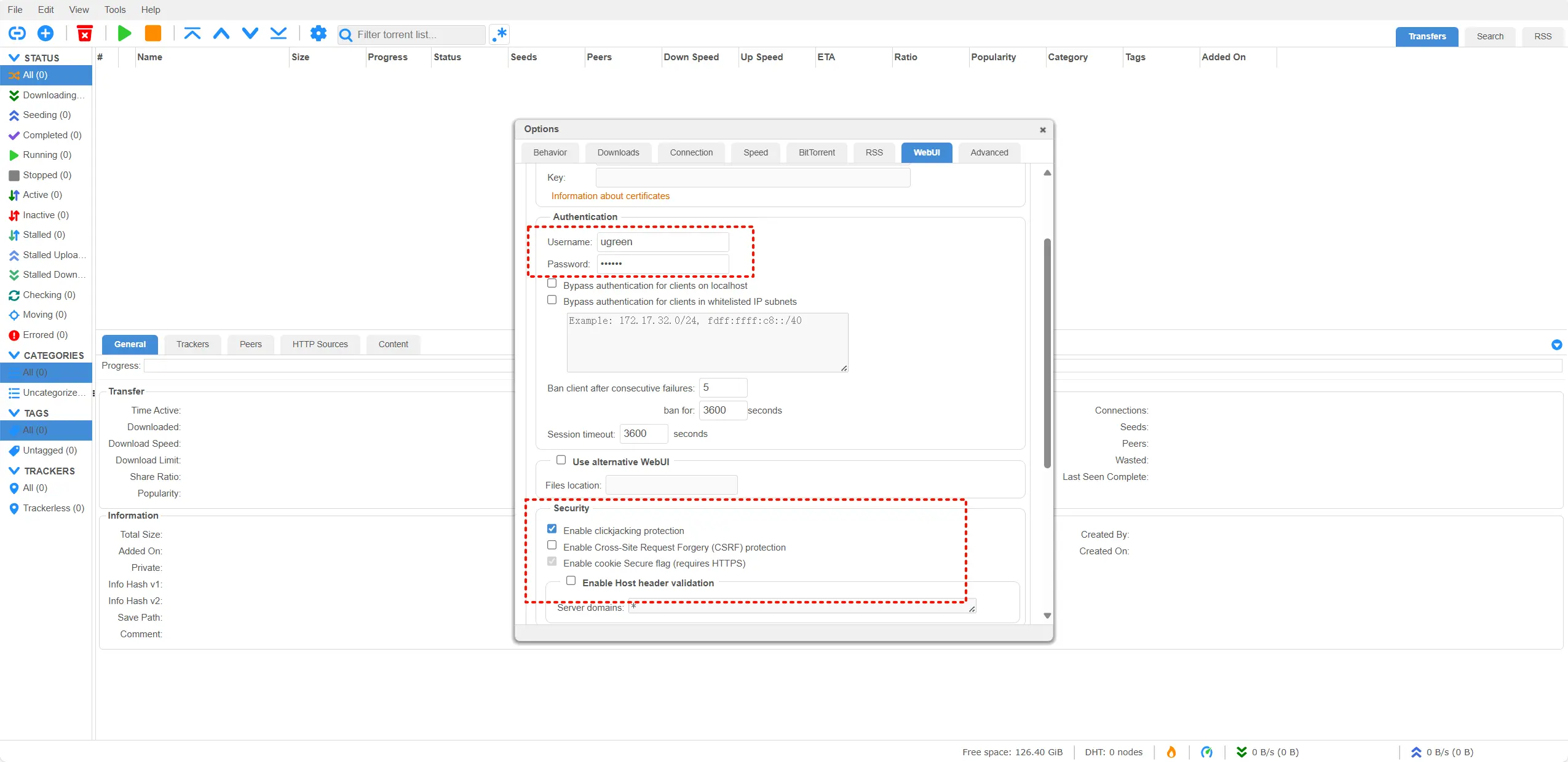Switch to the Search view button
Viewport: 1568px width, 762px height.
click(x=1489, y=36)
